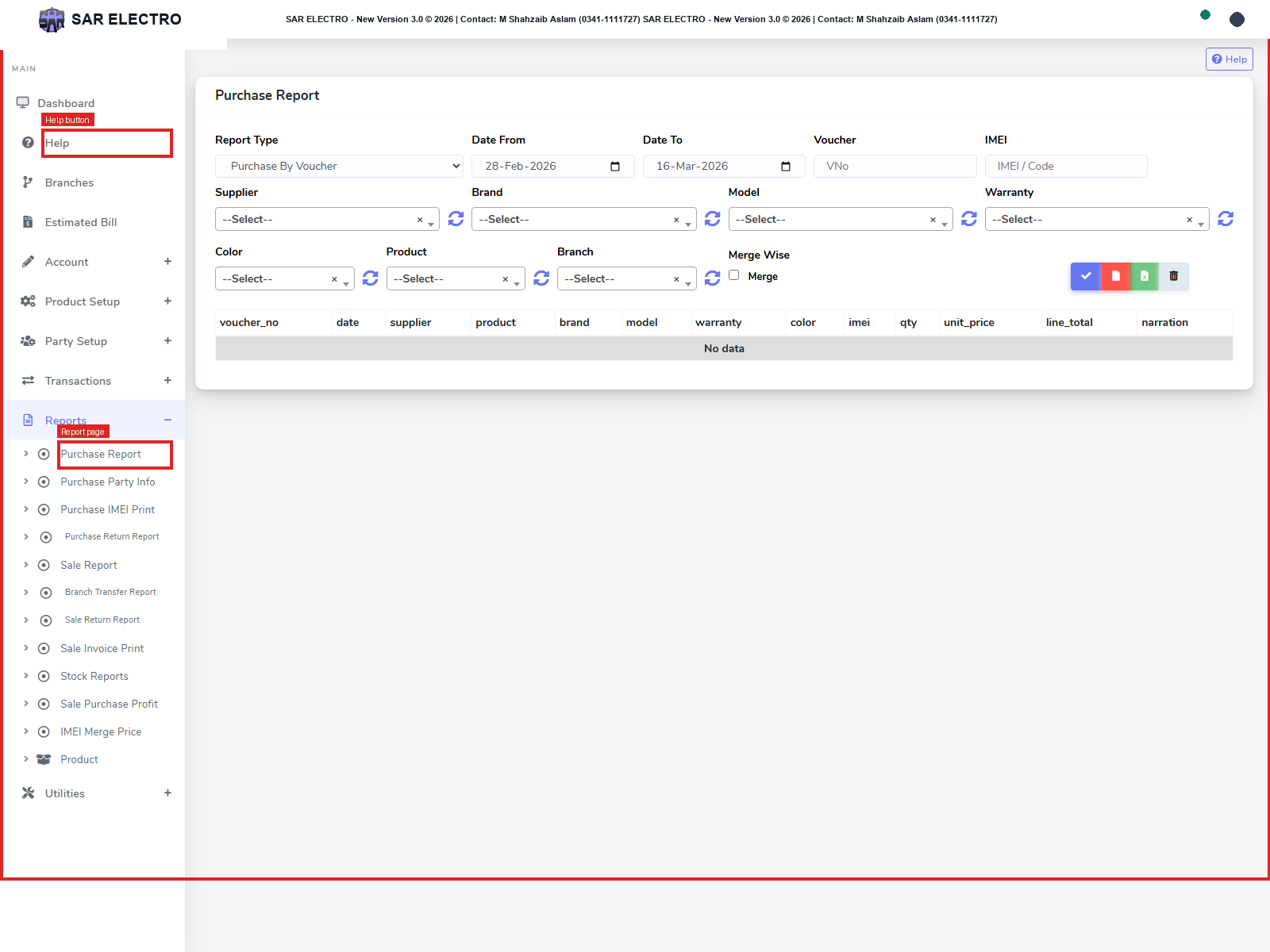
Task: Click the refresh icon beside Brand
Action: [x=713, y=219]
